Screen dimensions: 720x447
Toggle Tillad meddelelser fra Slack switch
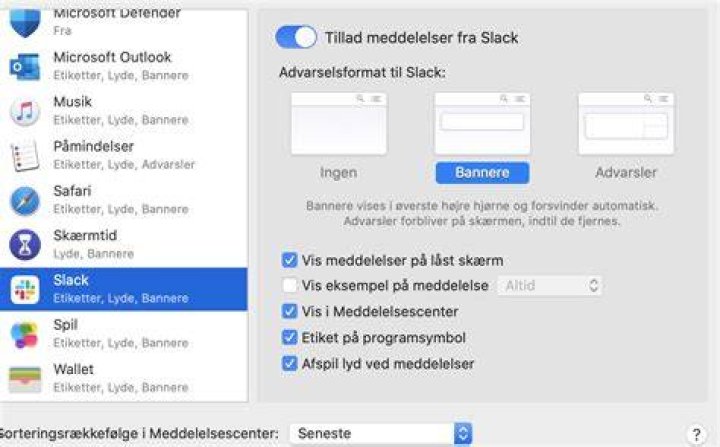tap(296, 37)
